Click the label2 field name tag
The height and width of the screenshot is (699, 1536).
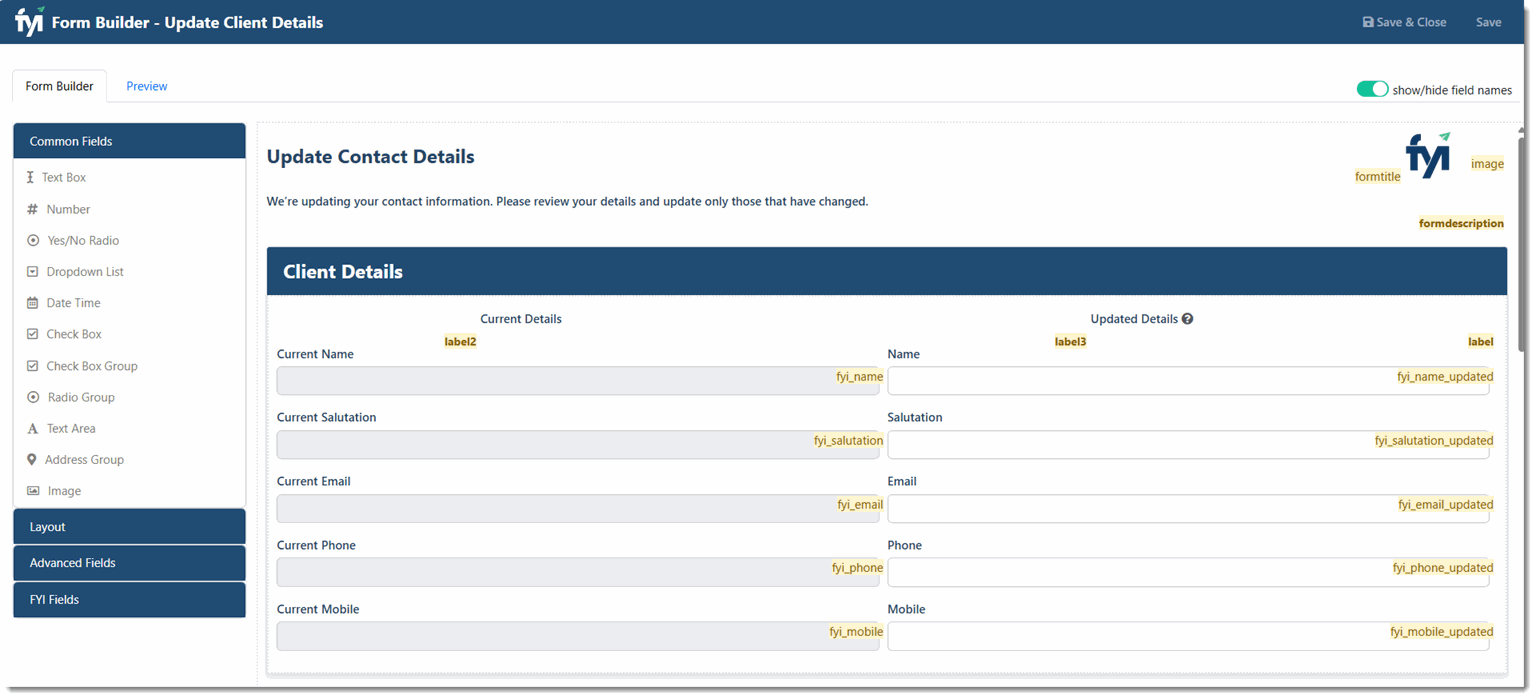coord(460,341)
